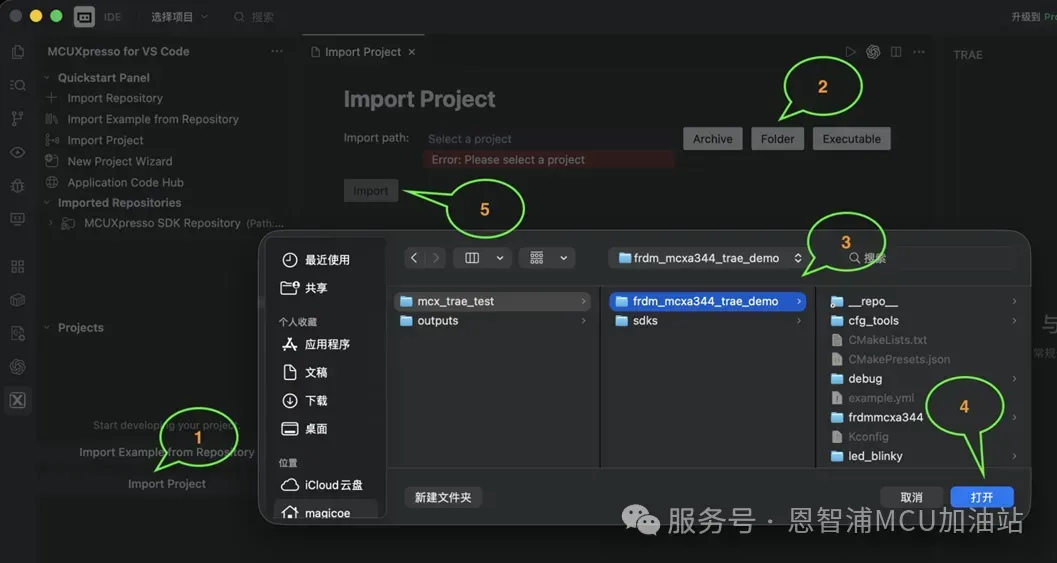Open frdm_mcxa344_trae_demo path popup

coord(710,258)
